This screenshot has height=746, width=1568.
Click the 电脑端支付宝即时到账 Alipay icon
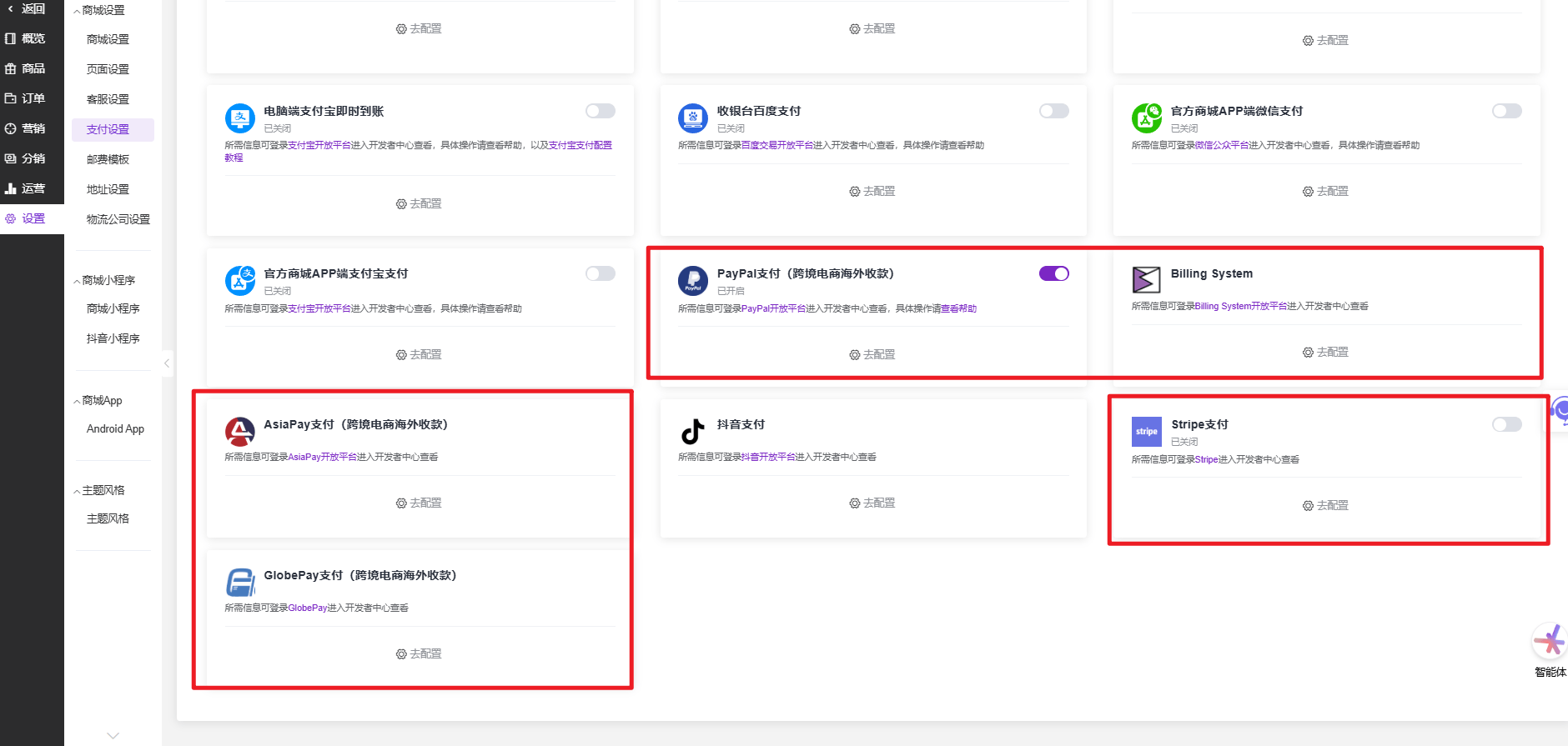pyautogui.click(x=239, y=118)
